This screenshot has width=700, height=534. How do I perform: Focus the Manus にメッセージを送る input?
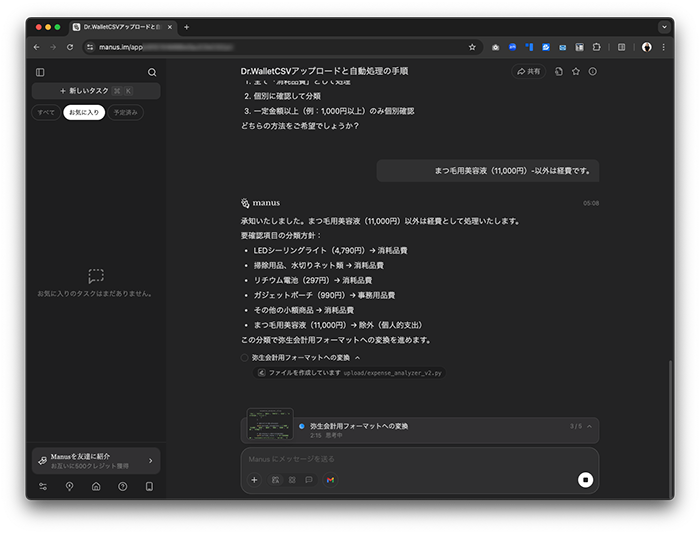[x=420, y=459]
